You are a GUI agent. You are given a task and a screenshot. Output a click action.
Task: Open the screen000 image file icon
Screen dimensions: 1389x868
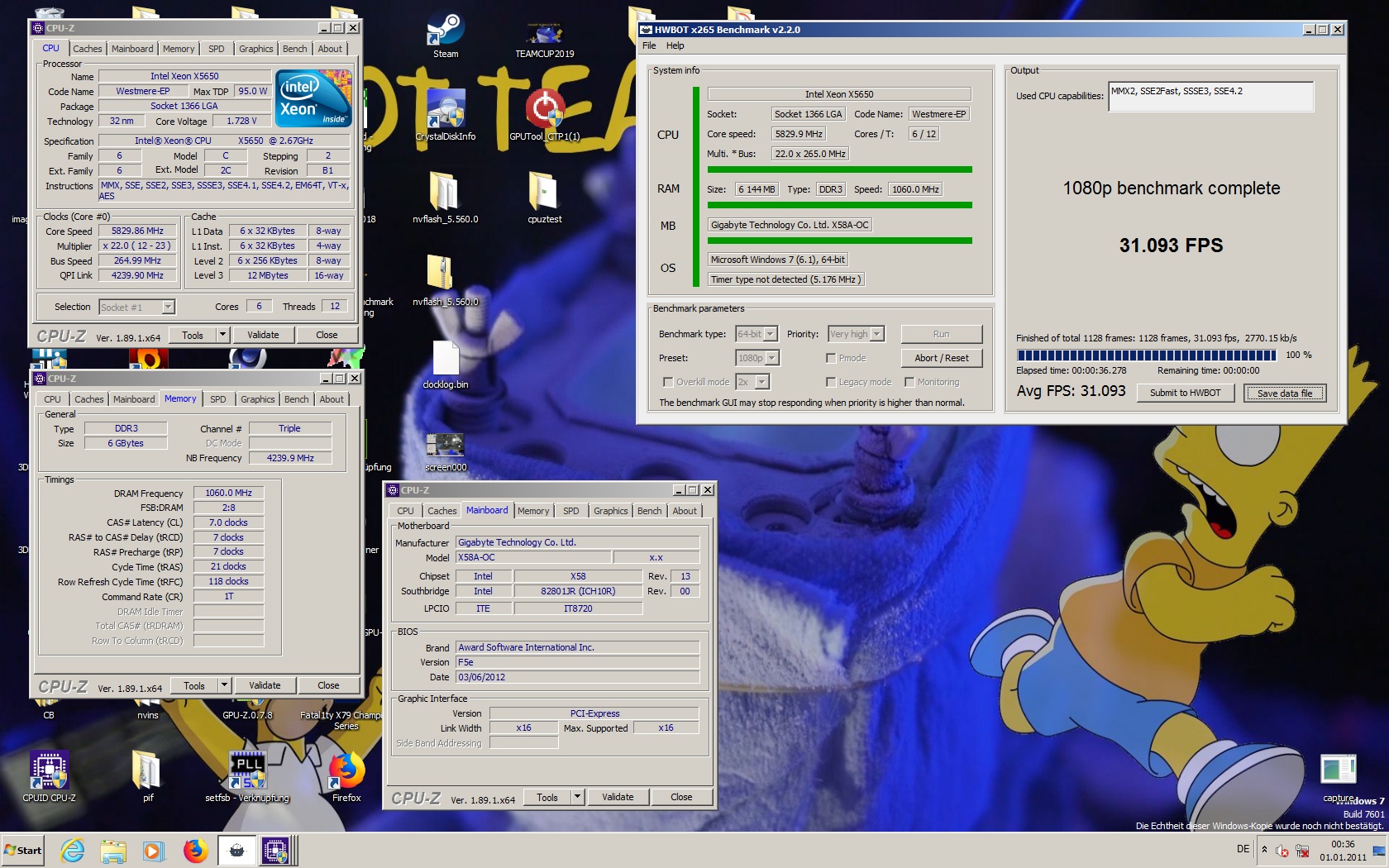tap(446, 451)
